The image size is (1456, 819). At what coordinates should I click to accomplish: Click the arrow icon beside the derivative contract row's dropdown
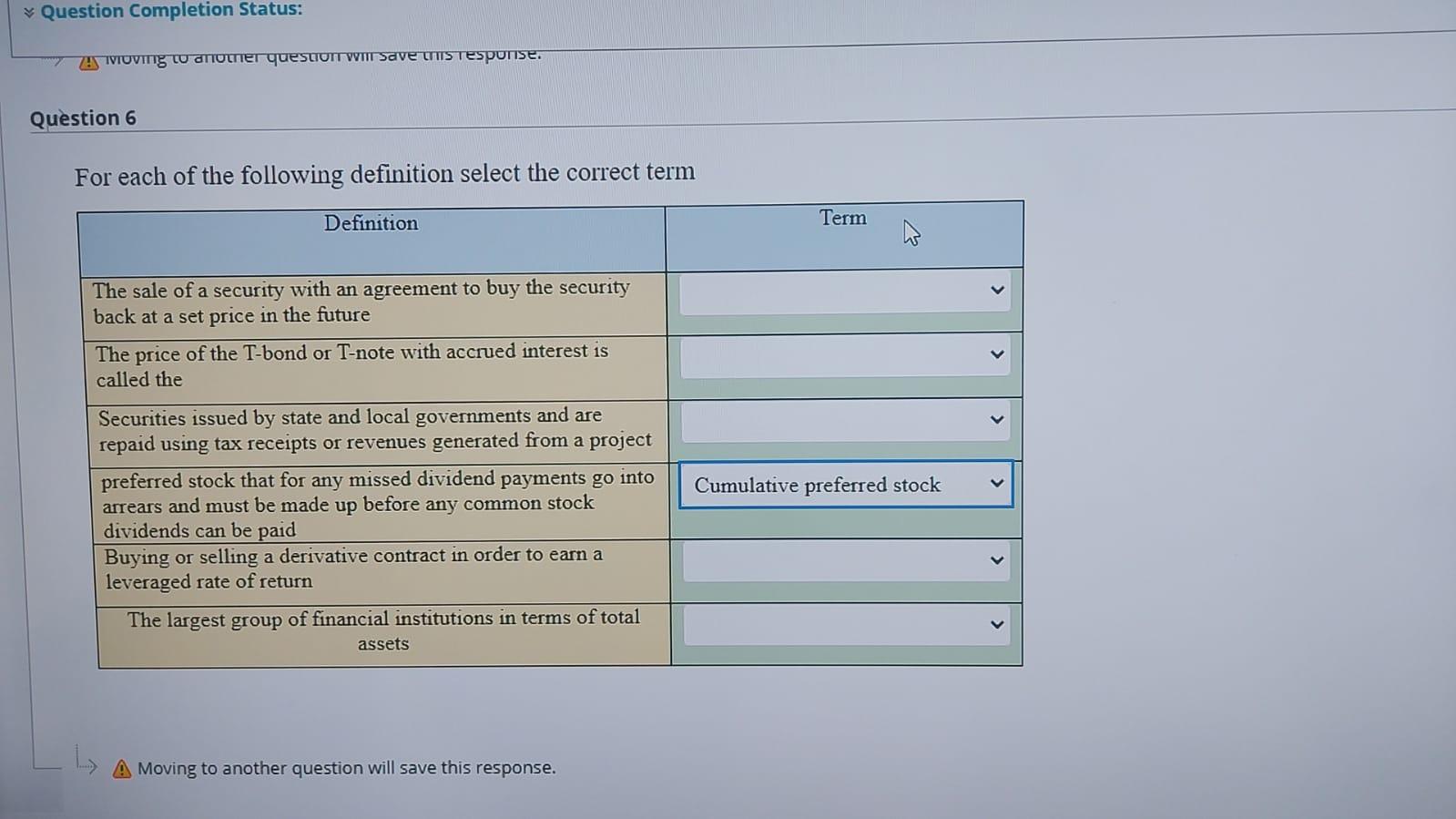click(997, 559)
